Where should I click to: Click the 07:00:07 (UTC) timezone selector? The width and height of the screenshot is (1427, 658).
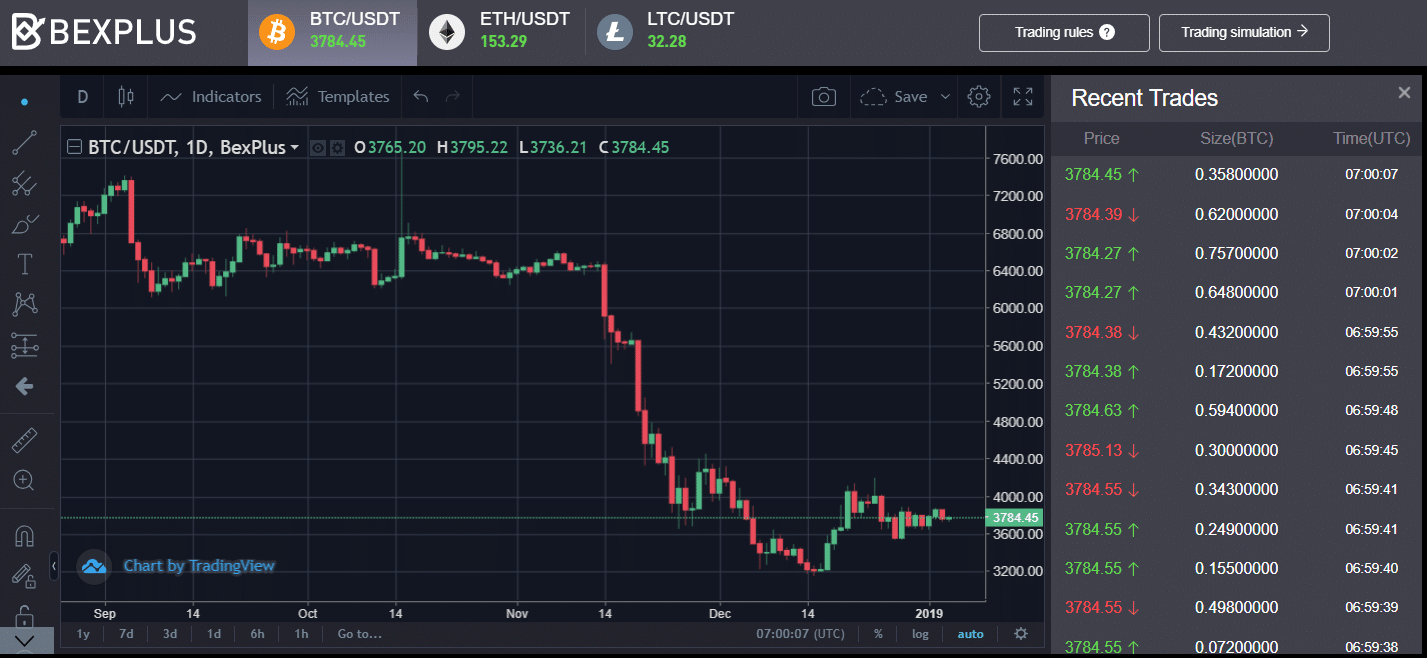800,634
